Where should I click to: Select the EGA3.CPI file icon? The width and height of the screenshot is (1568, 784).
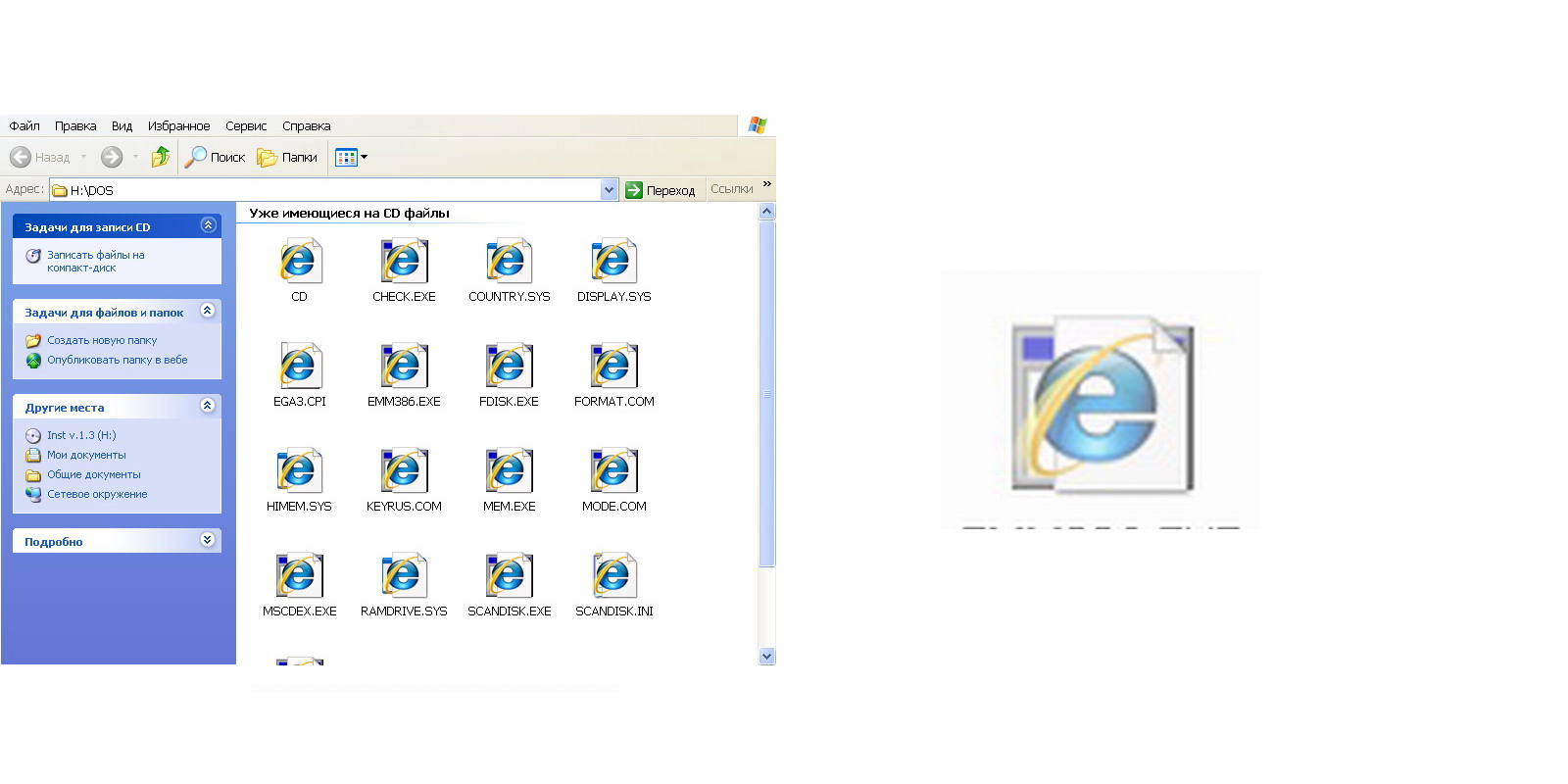tap(299, 366)
